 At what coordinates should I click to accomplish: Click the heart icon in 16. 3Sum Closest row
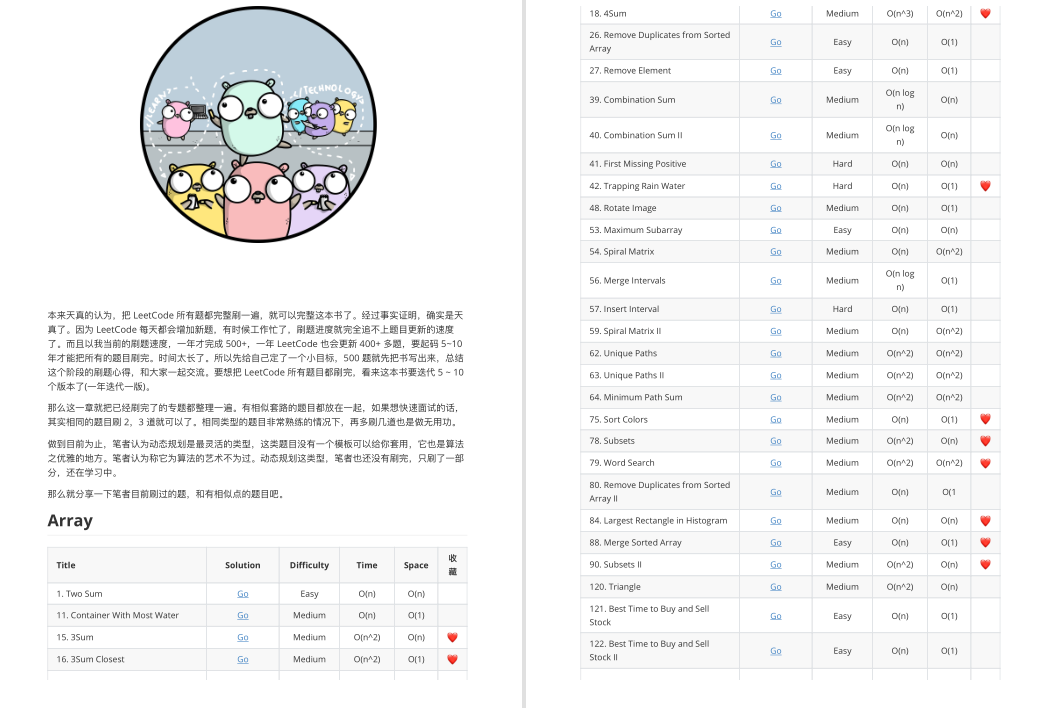[x=452, y=660]
